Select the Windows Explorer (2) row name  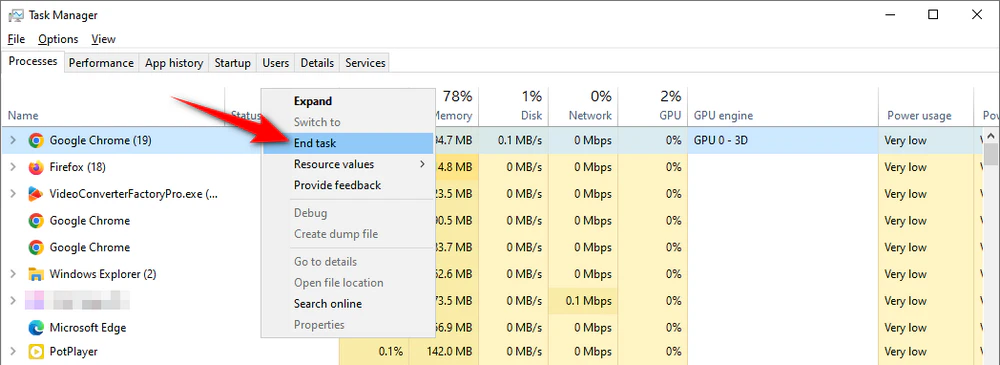[103, 274]
